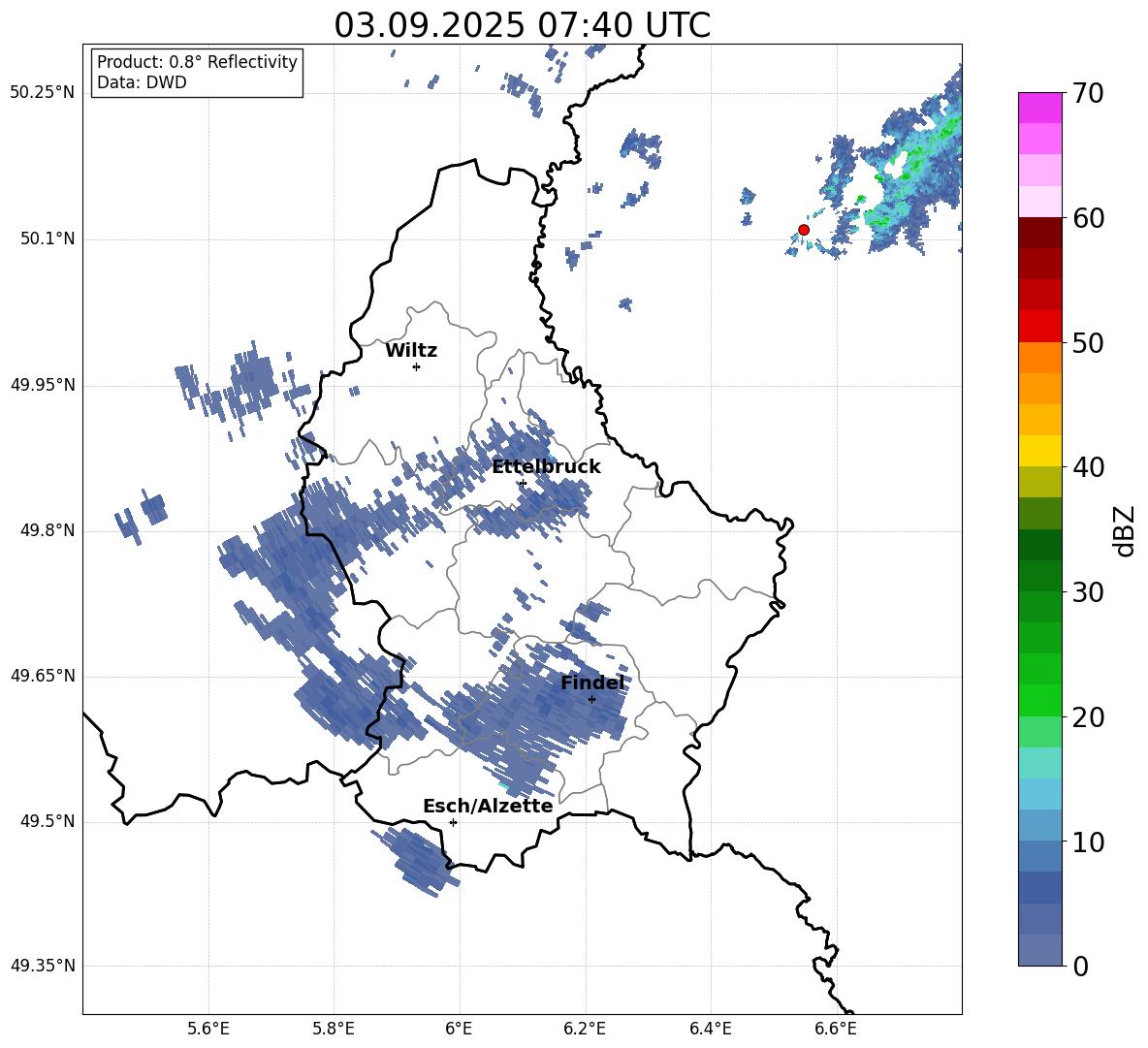Click the 'Product: 0.8° Reflectivity' text
Viewport: 1148px width, 1048px height.
[x=197, y=61]
